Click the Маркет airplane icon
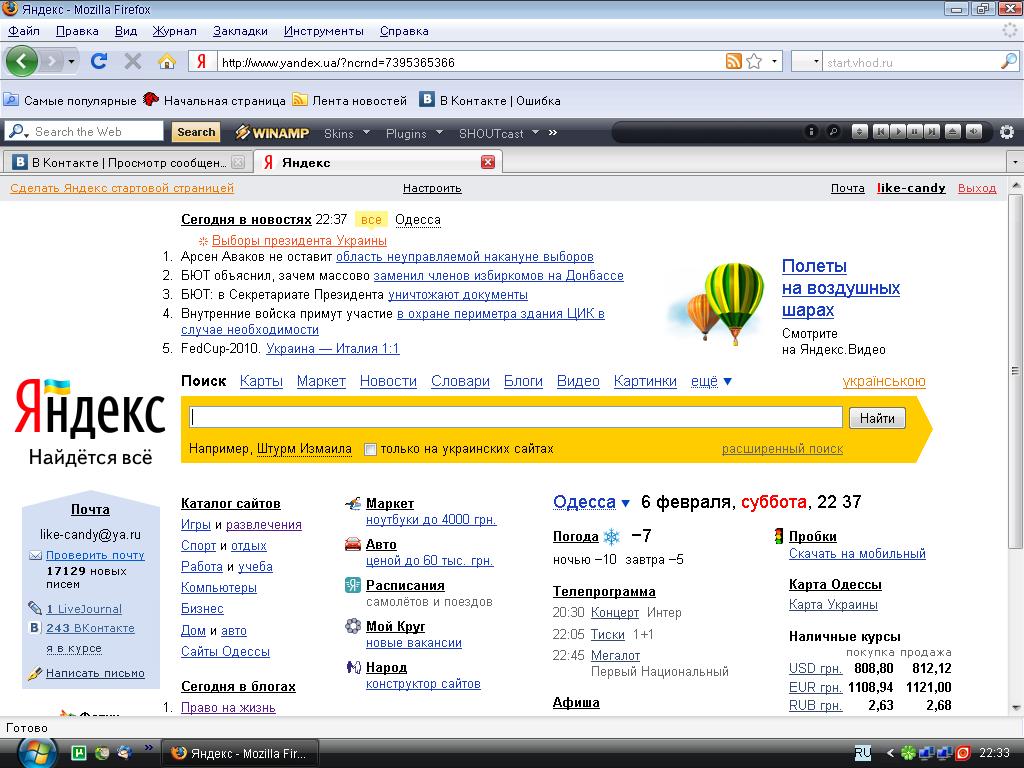The width and height of the screenshot is (1024, 768). point(353,503)
